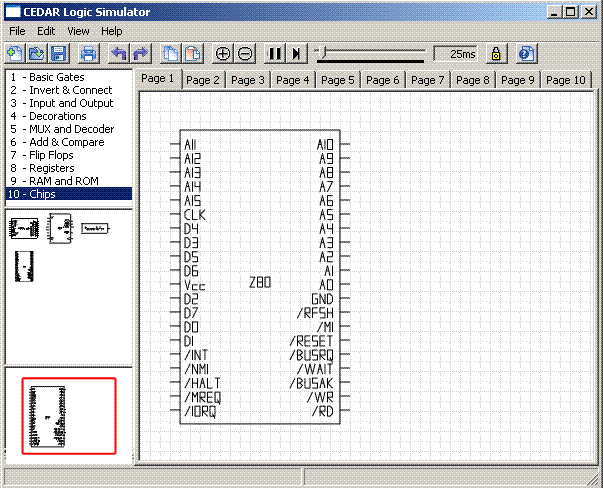Image resolution: width=603 pixels, height=488 pixels.
Task: Open the Edit menu
Action: point(46,31)
